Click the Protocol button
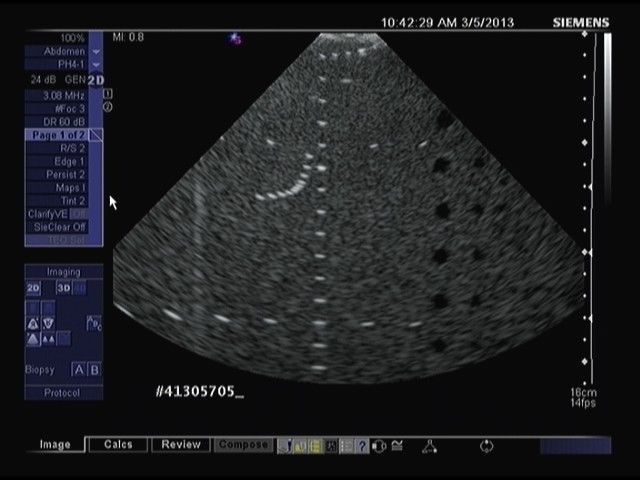 pos(64,393)
